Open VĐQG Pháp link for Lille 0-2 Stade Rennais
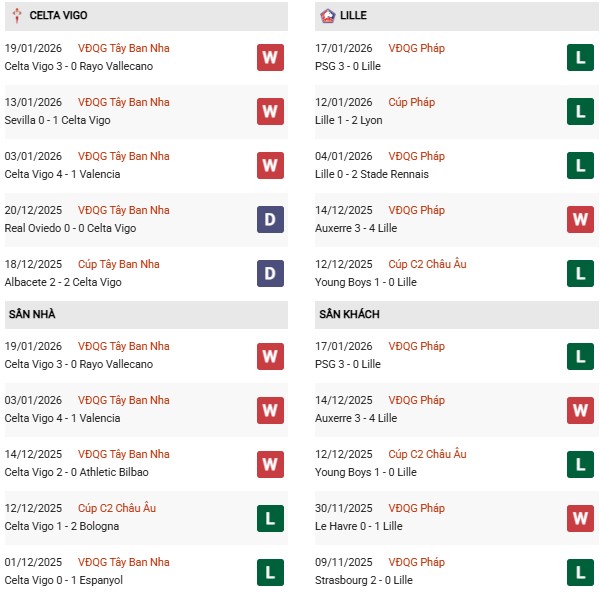 (419, 156)
